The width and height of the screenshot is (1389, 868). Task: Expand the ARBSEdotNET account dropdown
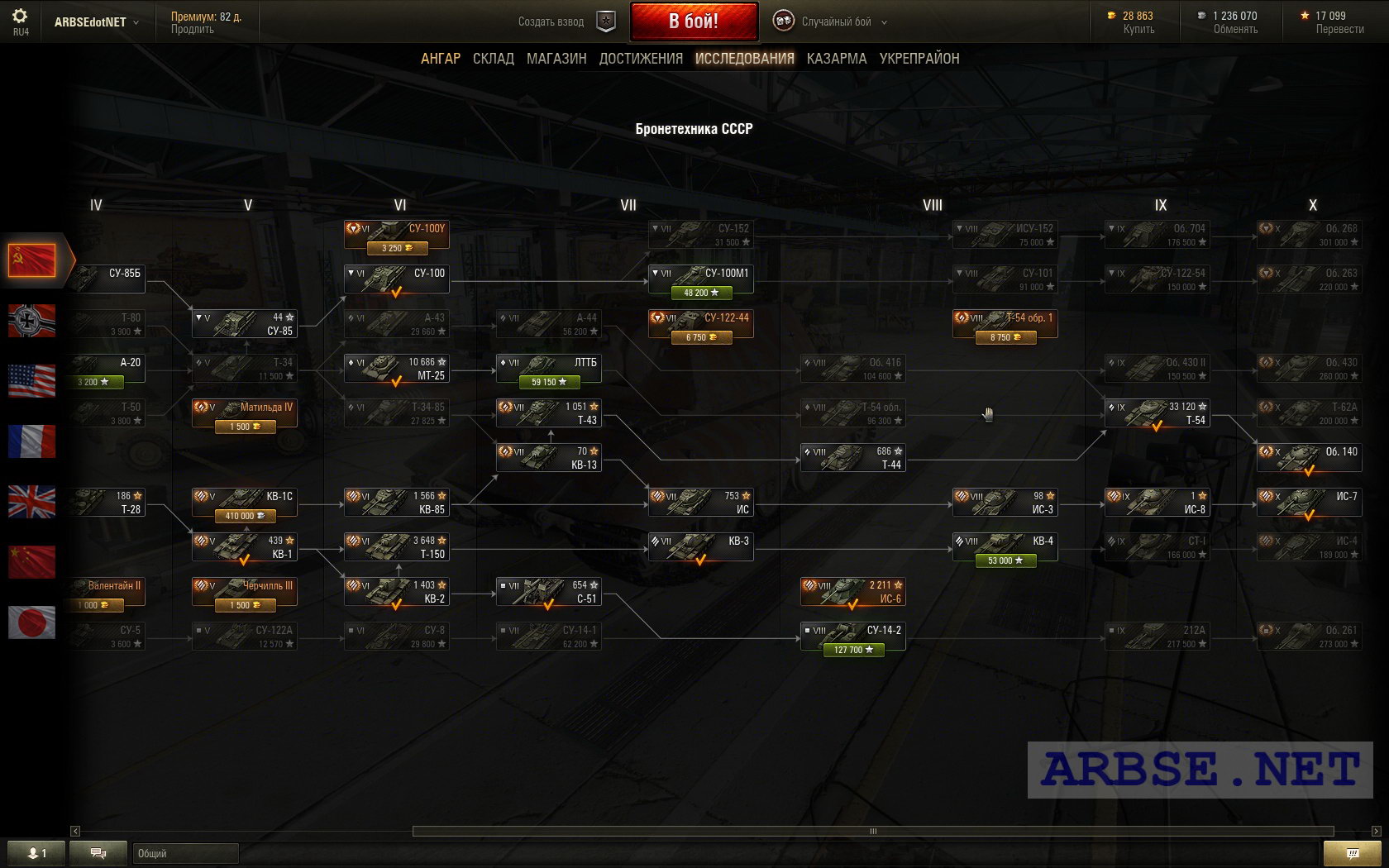click(x=96, y=22)
